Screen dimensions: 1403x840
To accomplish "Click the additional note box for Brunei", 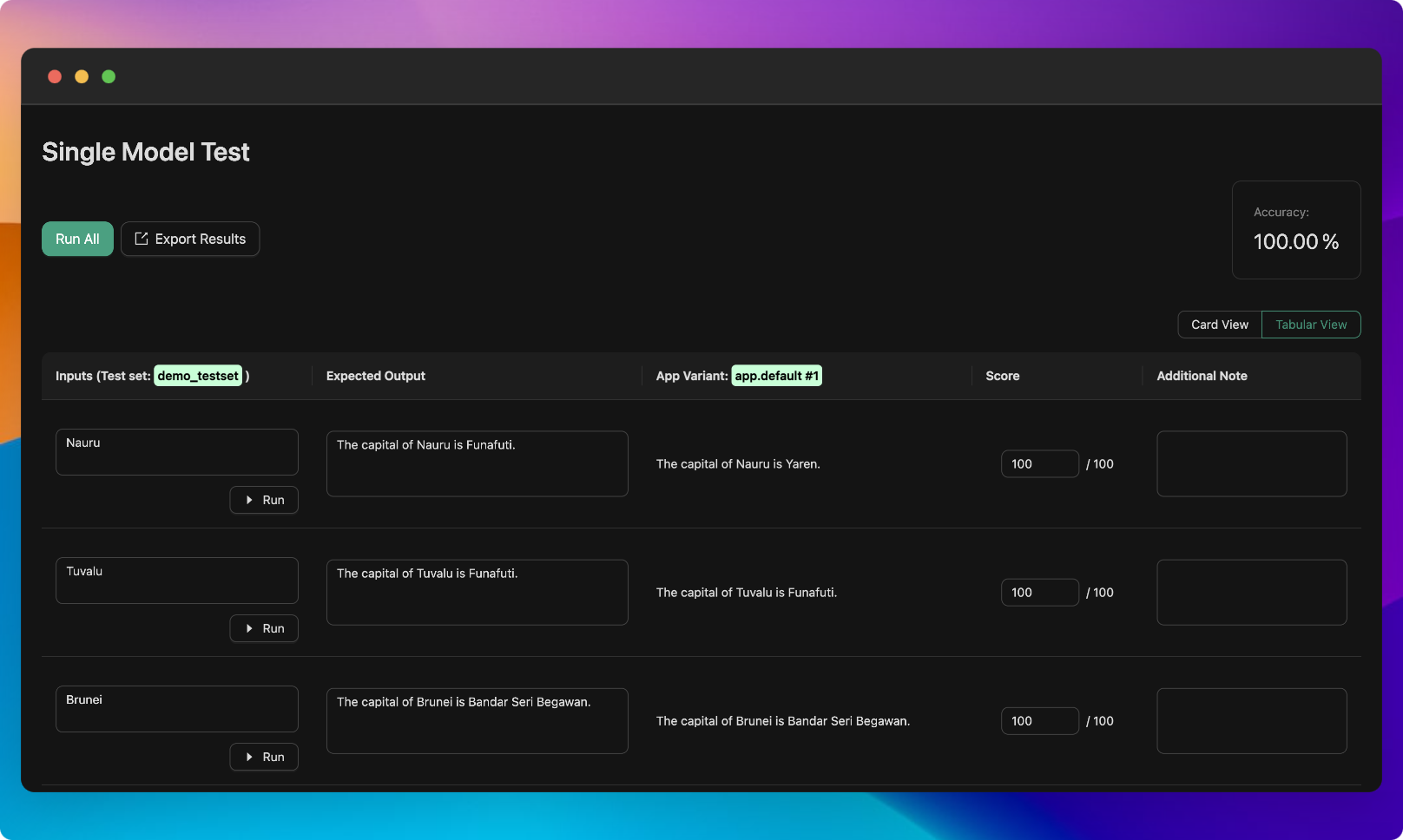I will point(1252,721).
